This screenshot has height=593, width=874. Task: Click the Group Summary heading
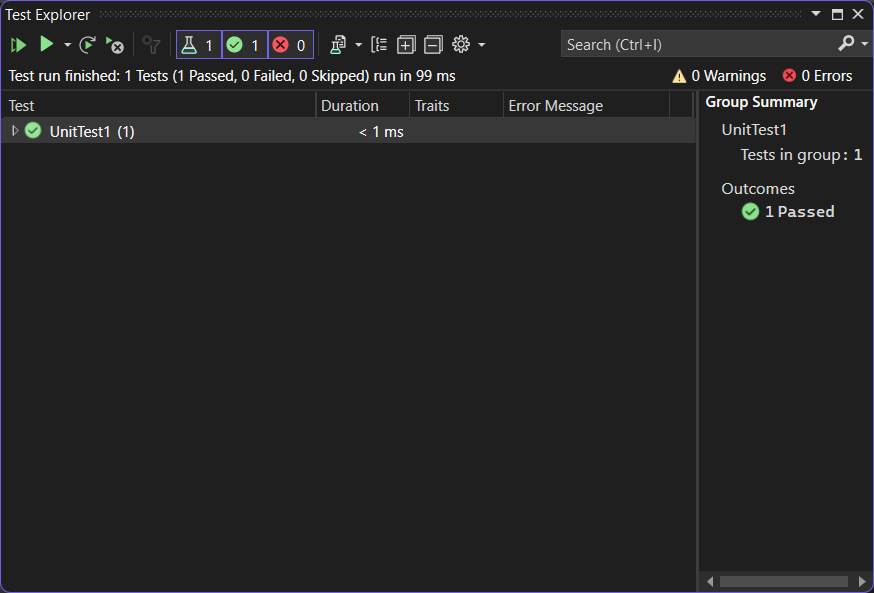[x=761, y=102]
